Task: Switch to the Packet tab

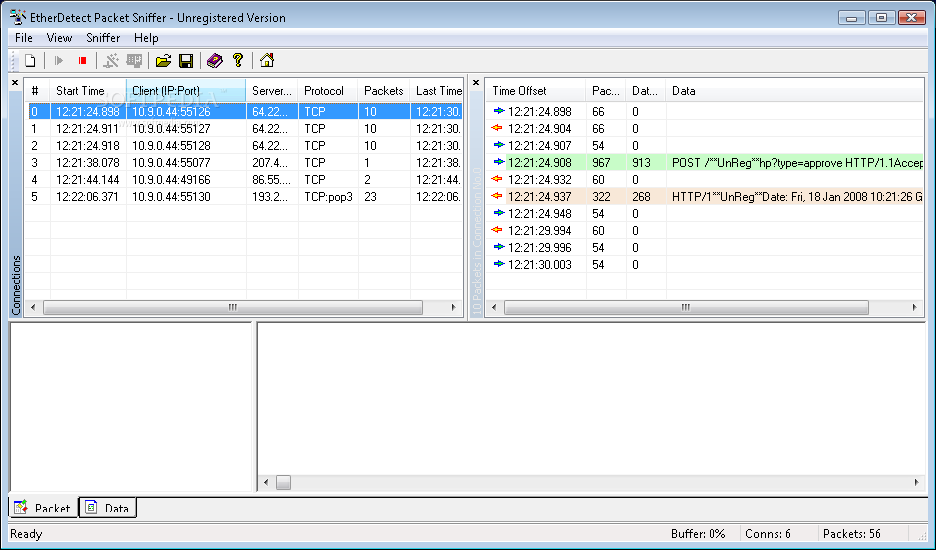Action: click(x=43, y=508)
